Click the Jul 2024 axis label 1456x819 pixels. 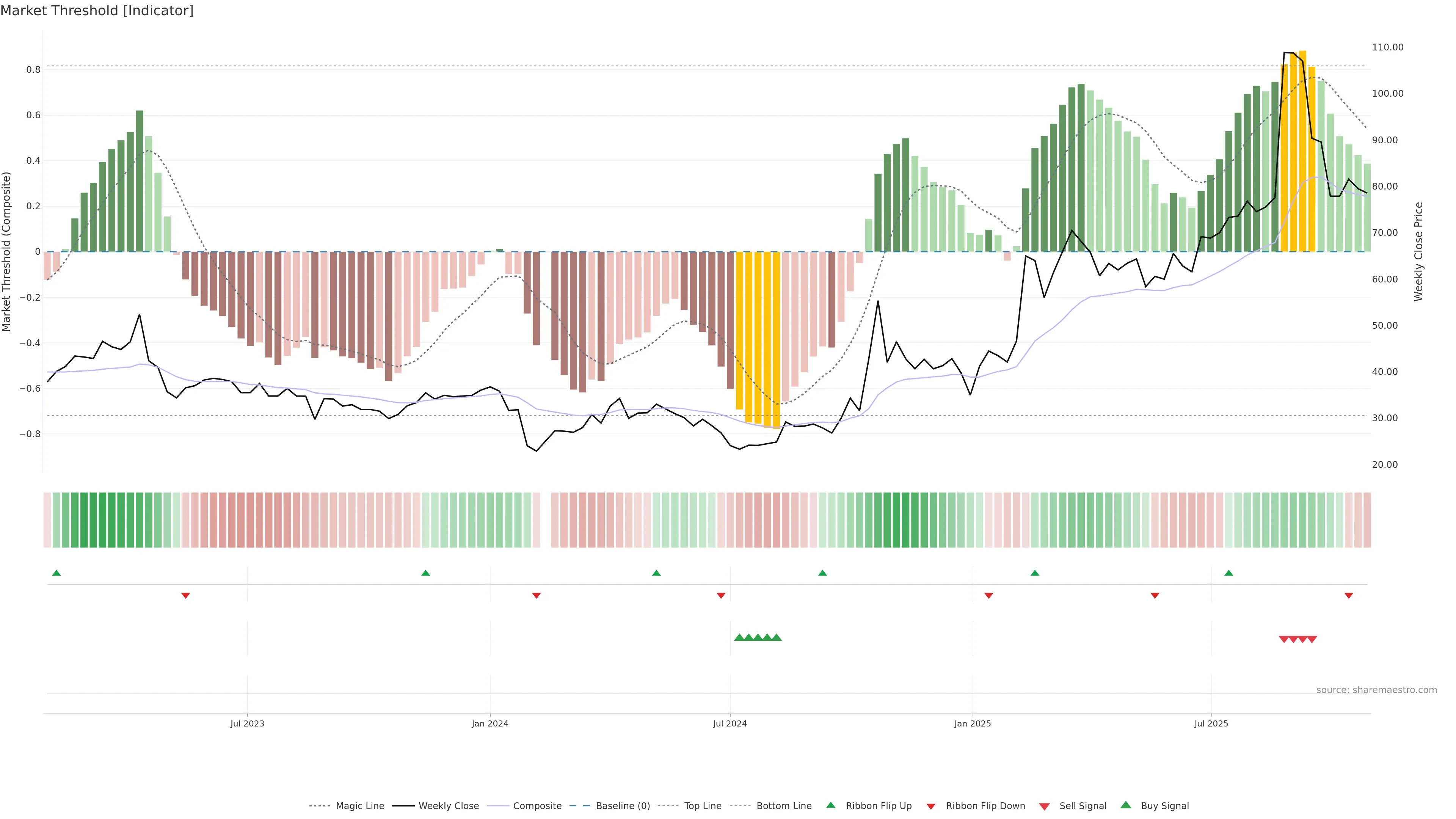click(730, 723)
